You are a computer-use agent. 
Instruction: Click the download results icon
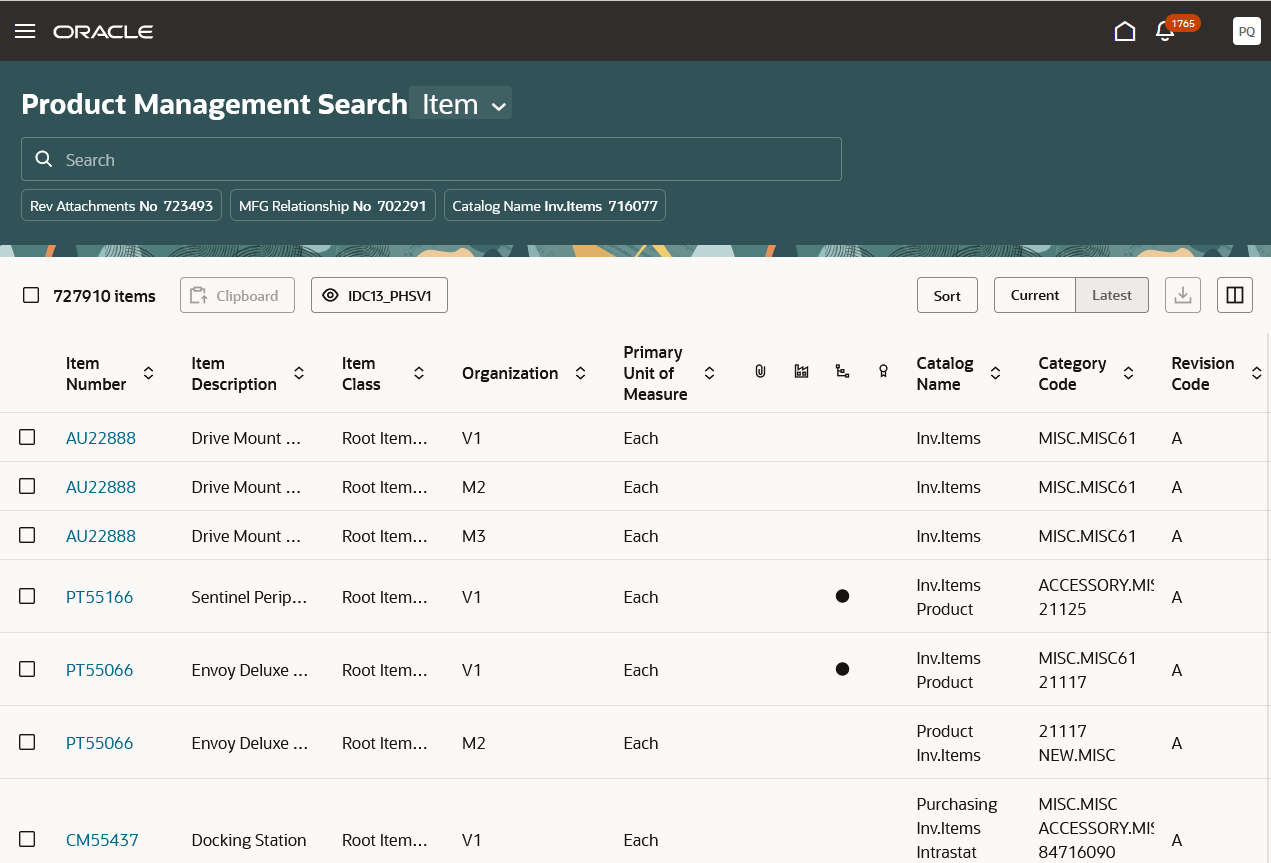coord(1183,295)
